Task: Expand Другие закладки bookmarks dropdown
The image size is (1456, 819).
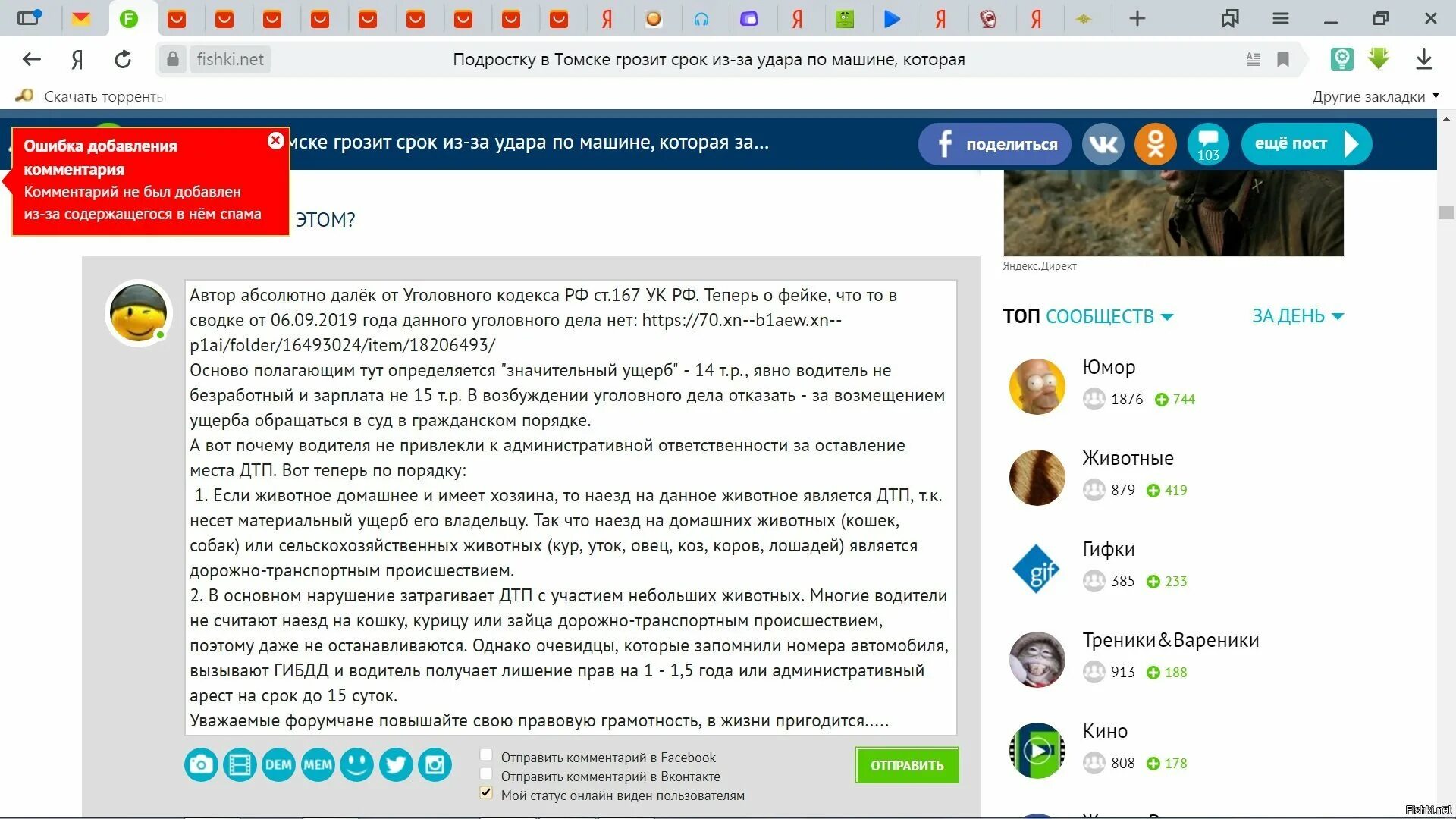Action: coord(1375,96)
